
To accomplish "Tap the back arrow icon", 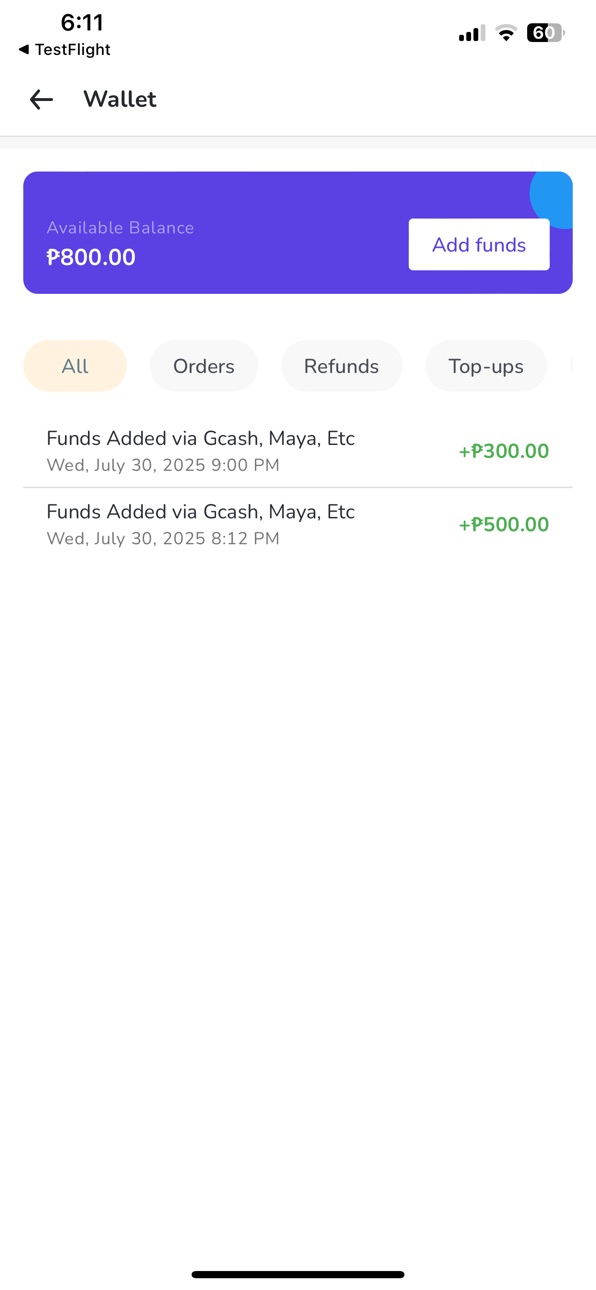I will click(41, 99).
